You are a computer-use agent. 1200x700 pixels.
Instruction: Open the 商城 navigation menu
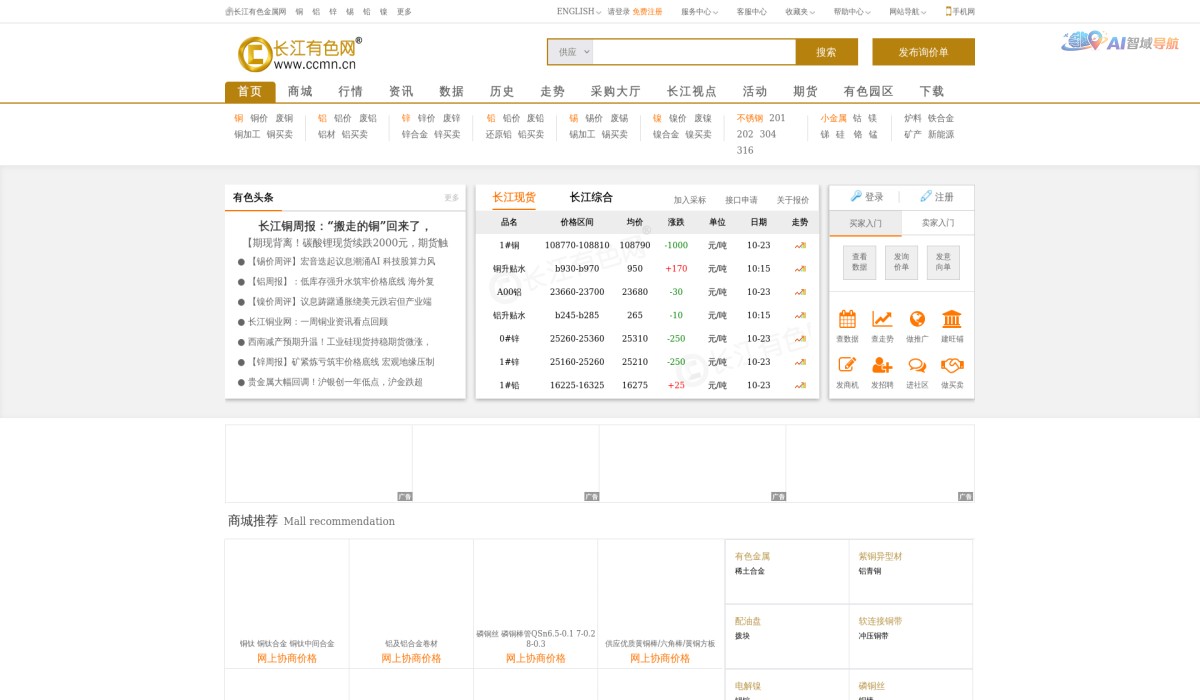tap(300, 91)
